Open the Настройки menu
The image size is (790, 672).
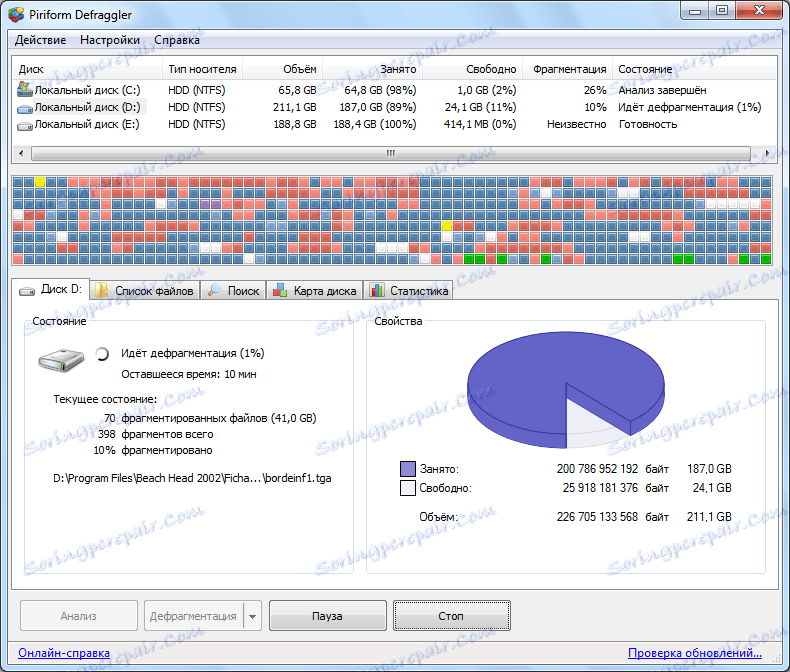110,40
